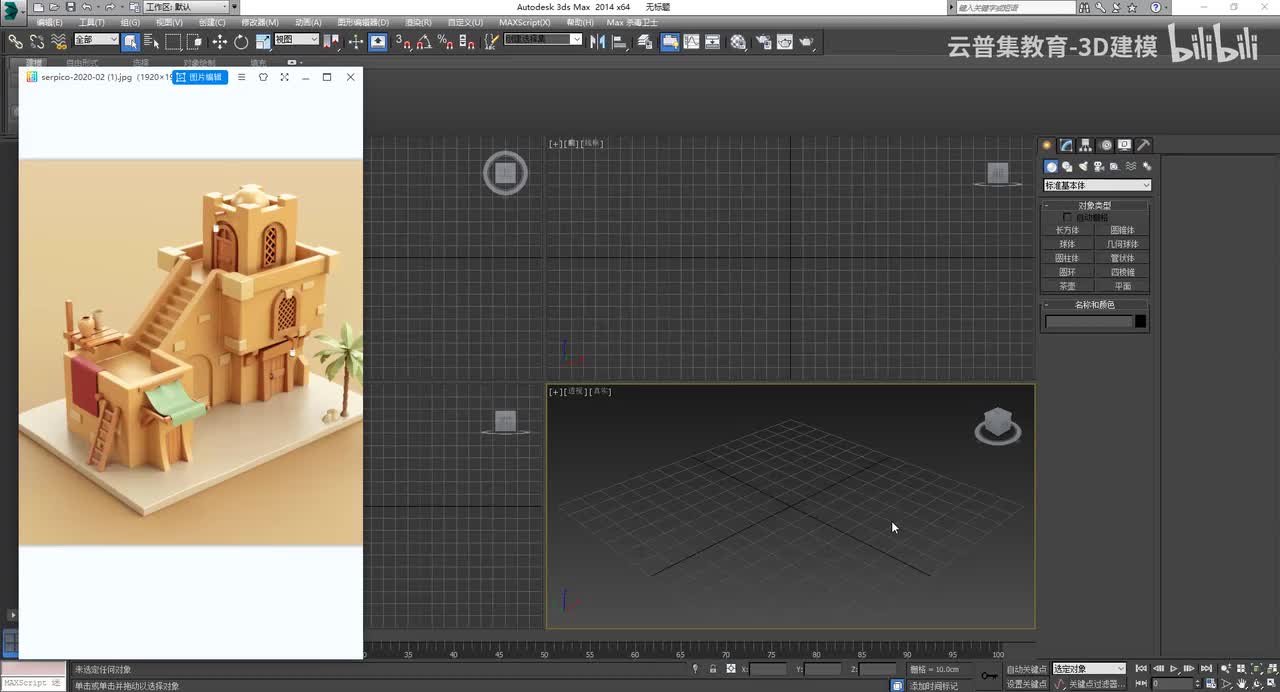This screenshot has height=692, width=1280.
Task: Open the Render Setup icon
Action: point(764,41)
